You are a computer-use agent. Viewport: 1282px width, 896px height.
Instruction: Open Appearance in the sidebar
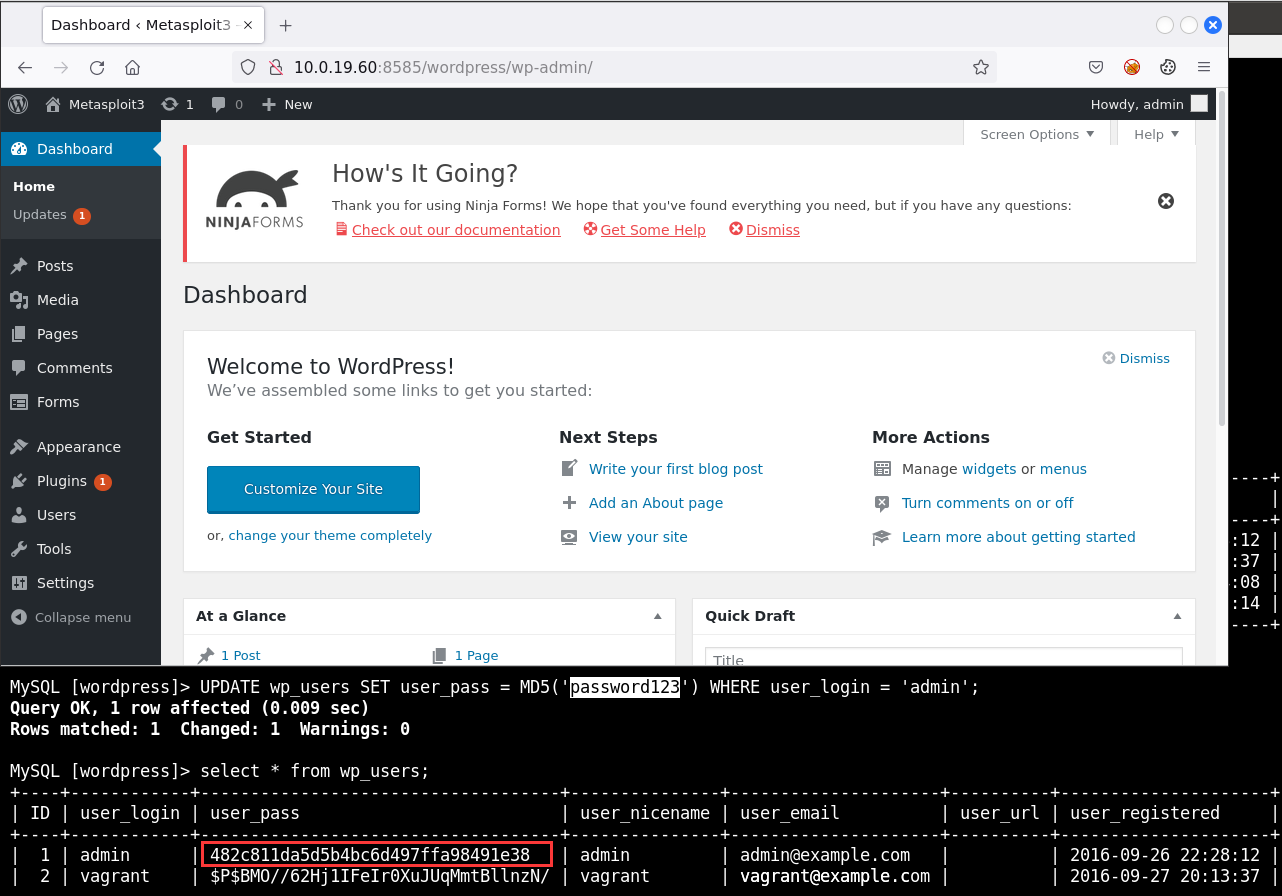point(78,447)
